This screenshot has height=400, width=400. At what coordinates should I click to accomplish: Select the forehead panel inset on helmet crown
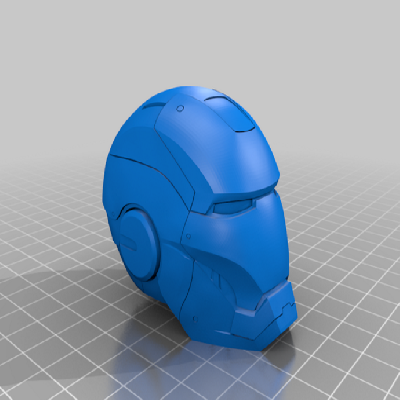pyautogui.click(x=230, y=113)
